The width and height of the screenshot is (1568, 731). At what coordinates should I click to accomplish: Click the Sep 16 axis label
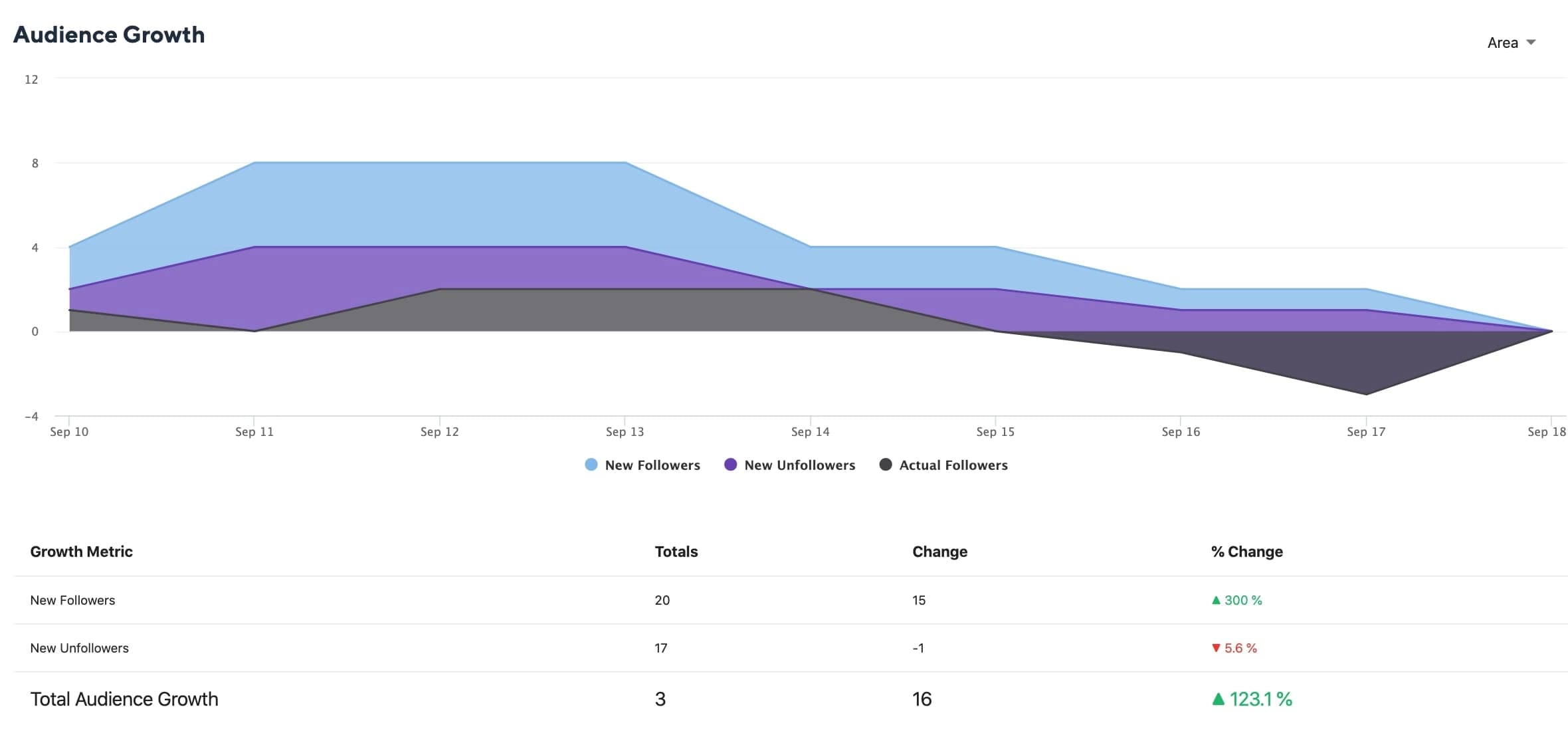click(1181, 432)
